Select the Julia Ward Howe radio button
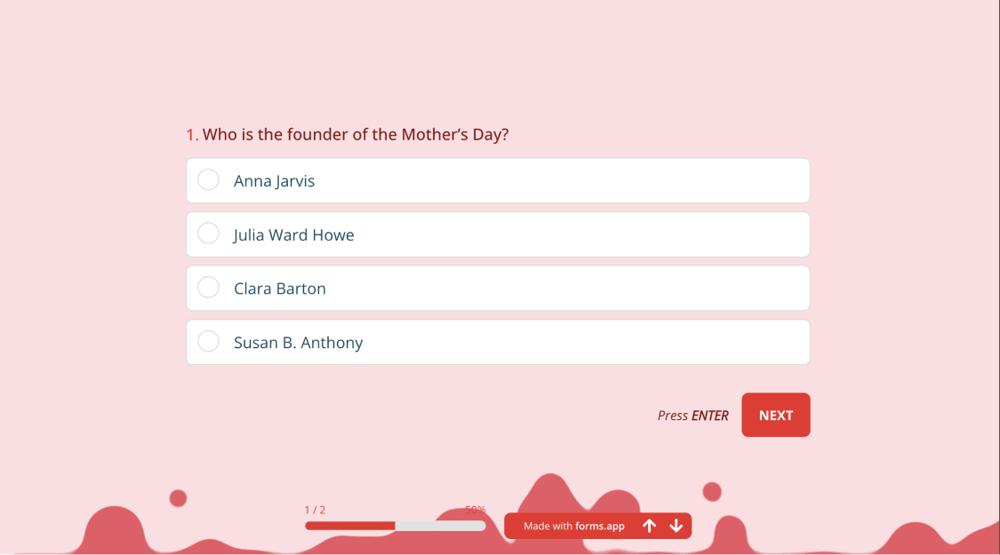 (208, 234)
